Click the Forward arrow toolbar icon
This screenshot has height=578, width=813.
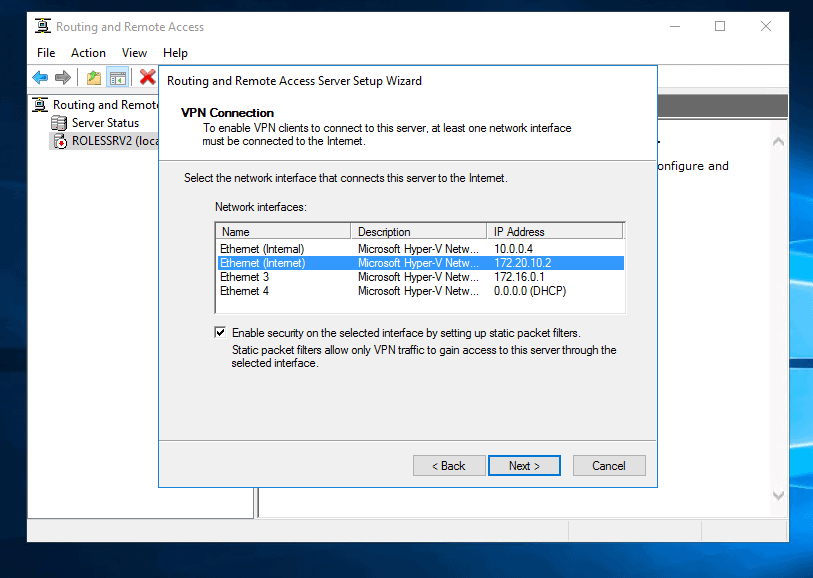click(x=63, y=77)
